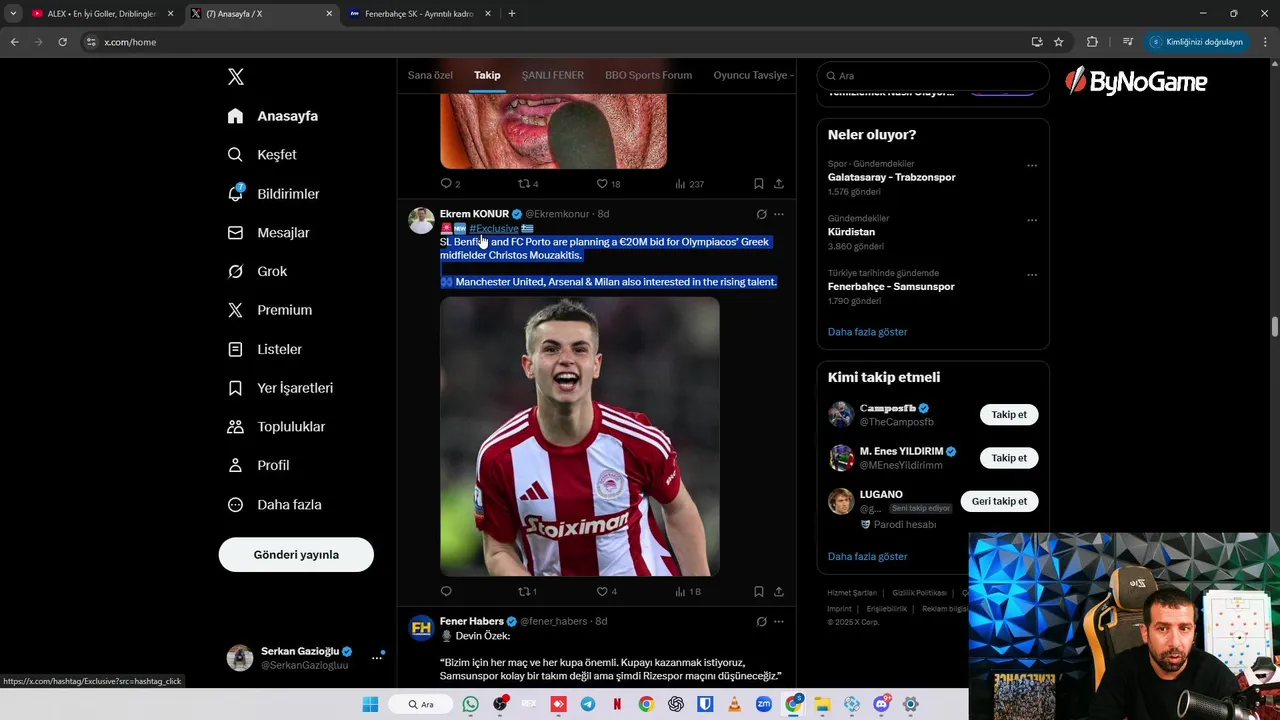View stats icon showing 237
Viewport: 1280px width, 720px height.
[680, 184]
